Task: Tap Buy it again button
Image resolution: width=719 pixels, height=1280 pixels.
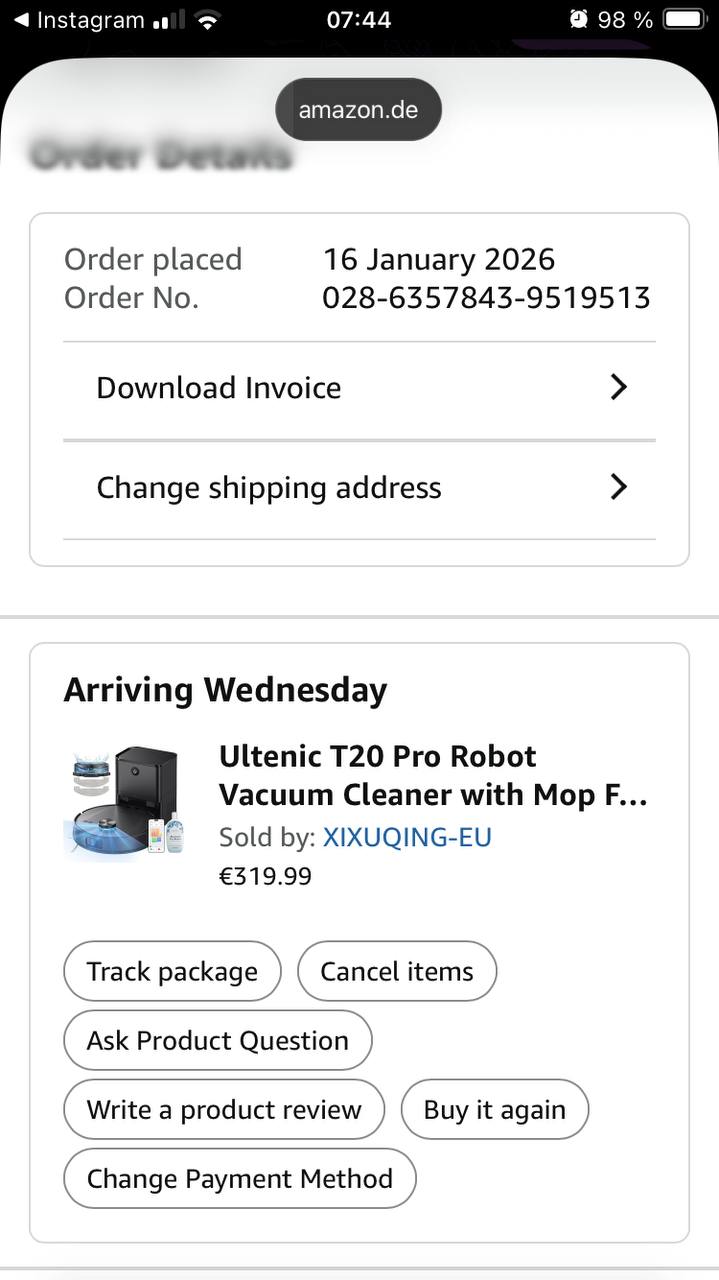Action: pos(495,1109)
